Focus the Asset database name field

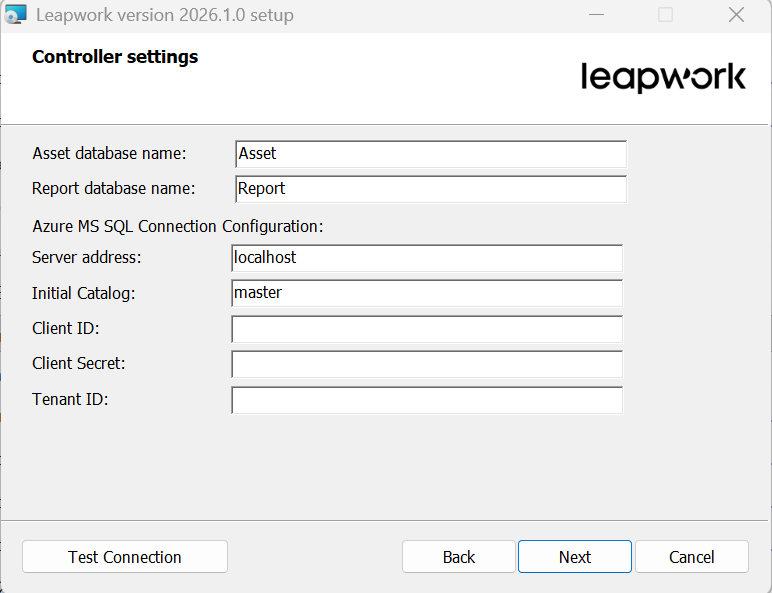431,154
